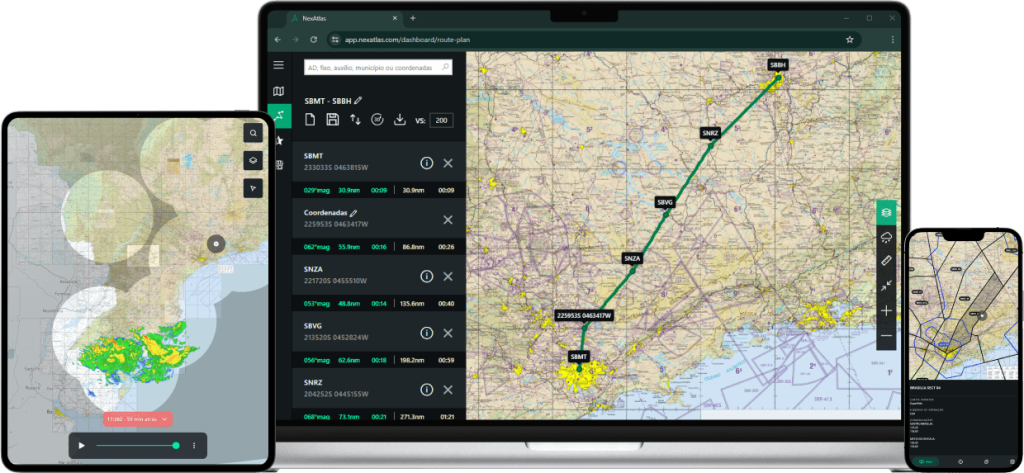The image size is (1024, 473).
Task: Download the route plan
Action: pyautogui.click(x=400, y=120)
